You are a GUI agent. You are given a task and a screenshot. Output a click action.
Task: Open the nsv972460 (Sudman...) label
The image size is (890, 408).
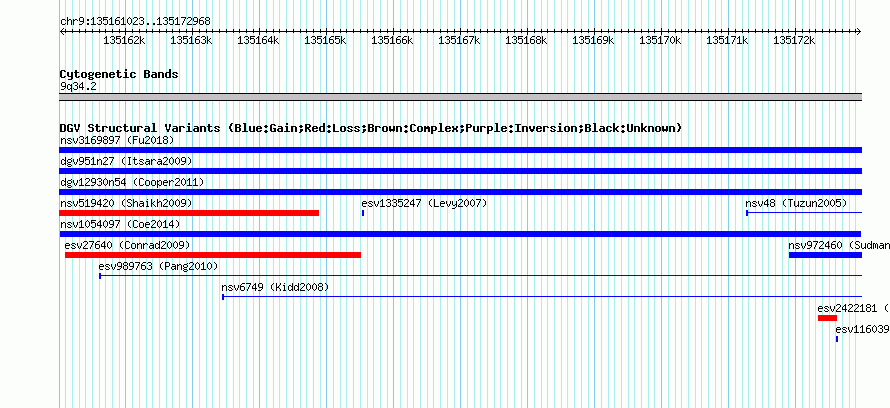tap(839, 245)
